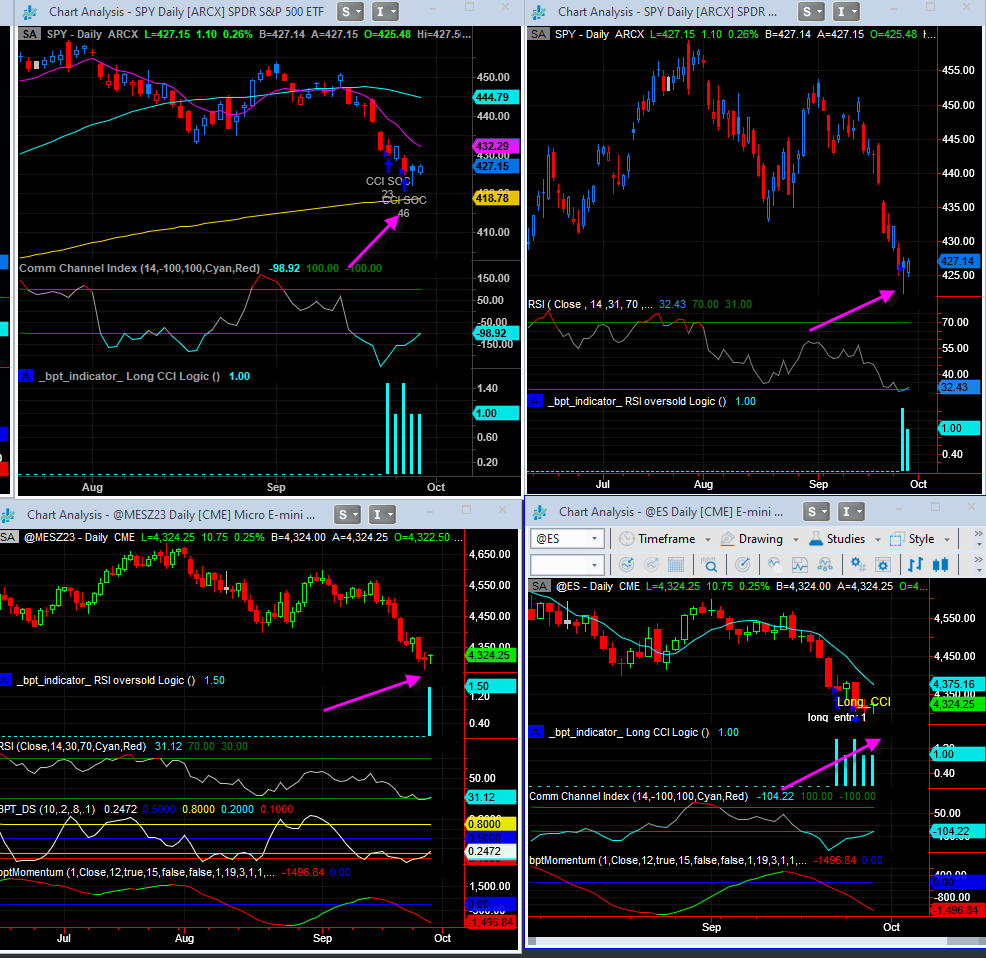Click the bullseye-with-arrow icon left of the pulse icons

click(743, 564)
